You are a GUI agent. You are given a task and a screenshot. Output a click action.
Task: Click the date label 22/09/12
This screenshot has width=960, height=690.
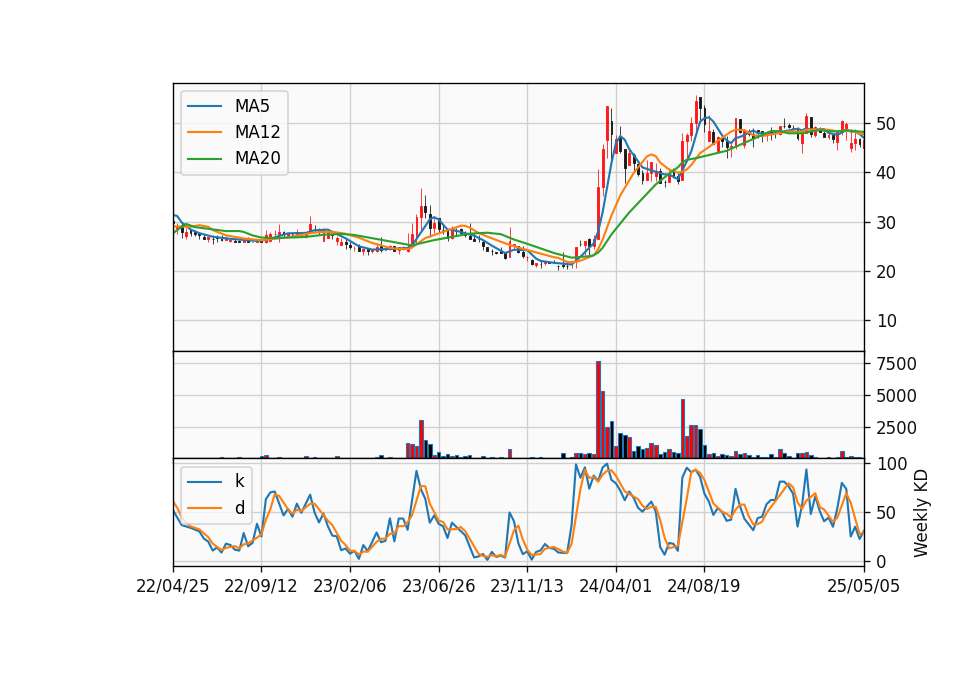pos(261,586)
